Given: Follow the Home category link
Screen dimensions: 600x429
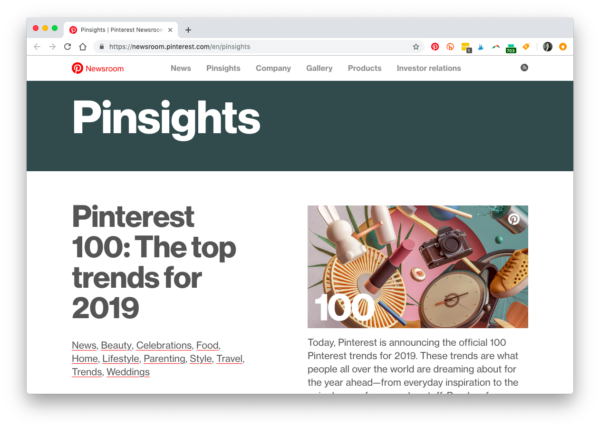Looking at the screenshot, I should click(85, 359).
